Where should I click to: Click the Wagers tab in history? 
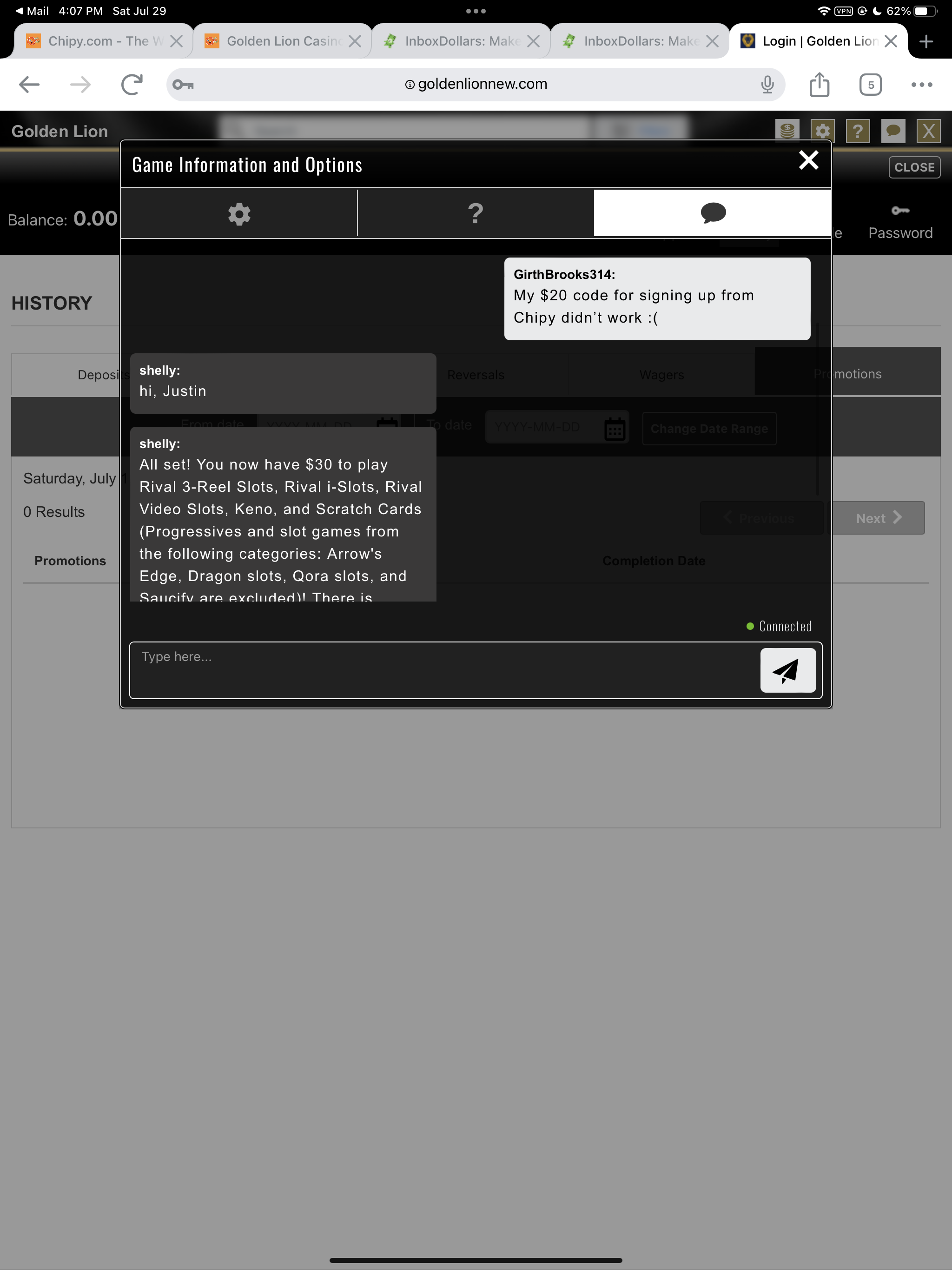coord(661,374)
